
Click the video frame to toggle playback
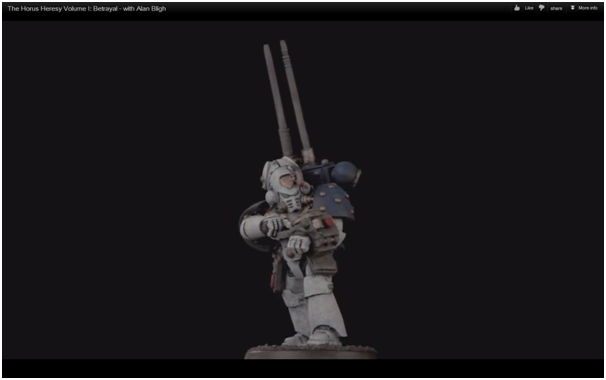click(303, 189)
